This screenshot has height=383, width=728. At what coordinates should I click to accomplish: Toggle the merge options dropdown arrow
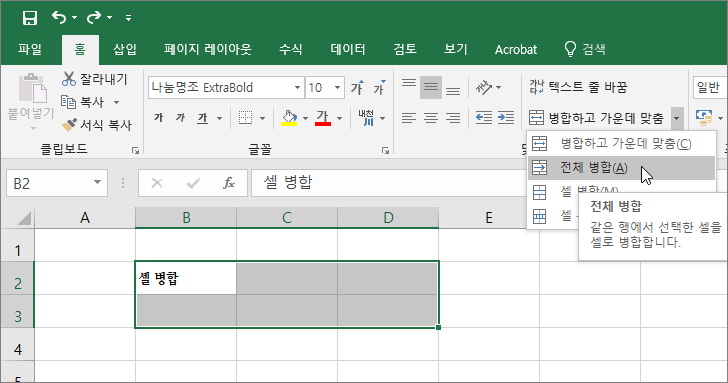[x=676, y=118]
